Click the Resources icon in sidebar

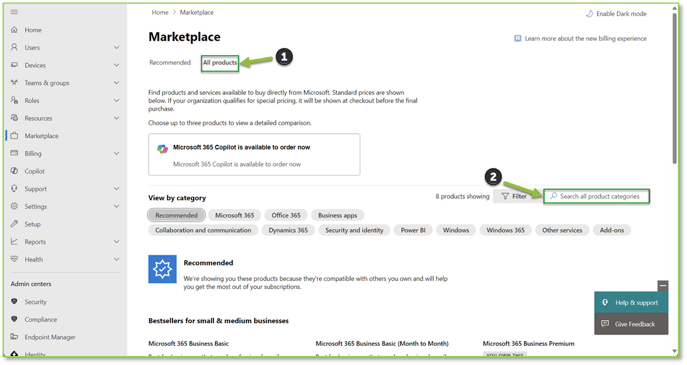point(14,118)
